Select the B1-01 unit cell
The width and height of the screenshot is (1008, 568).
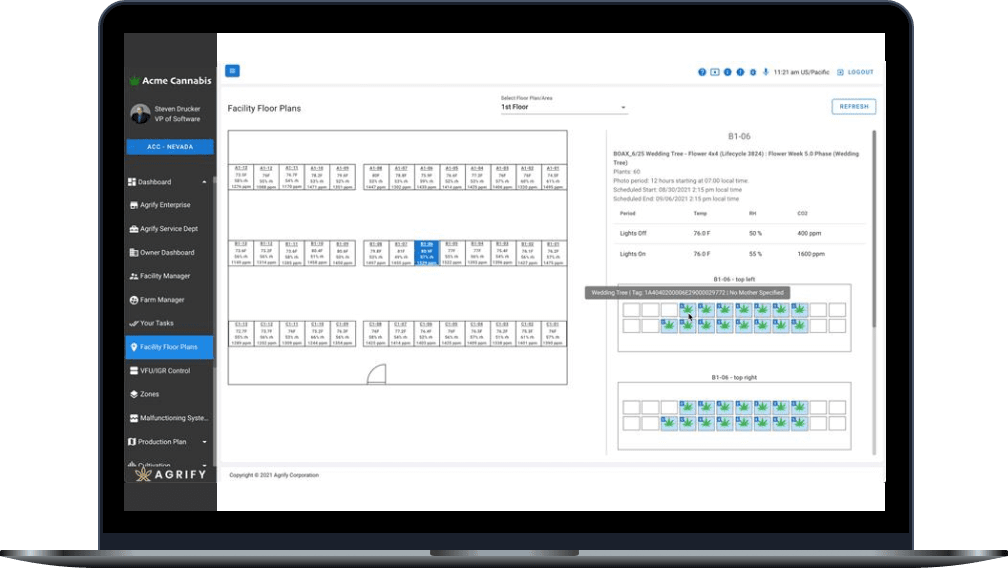(553, 253)
